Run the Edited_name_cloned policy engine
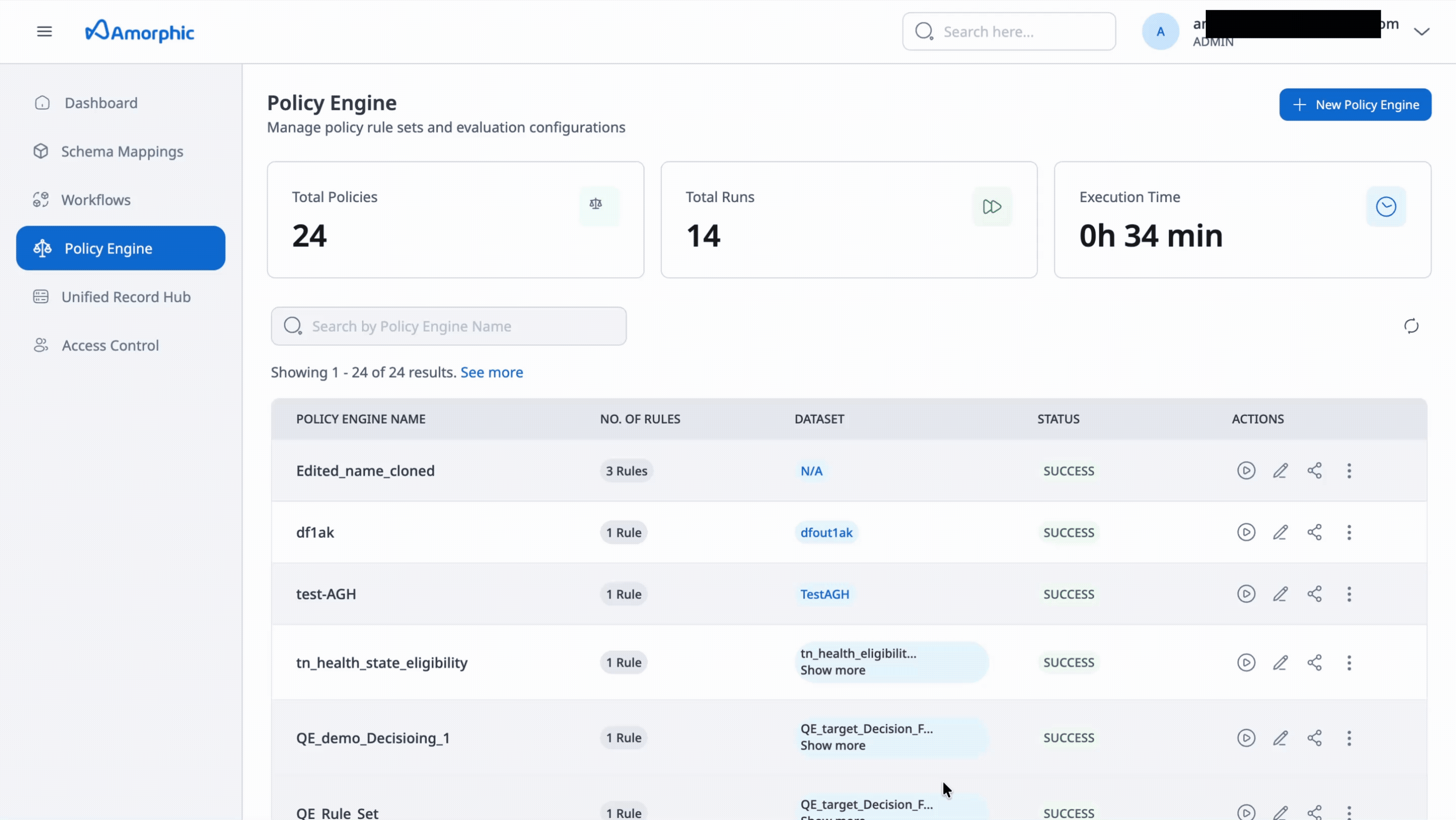1456x820 pixels. pos(1246,470)
